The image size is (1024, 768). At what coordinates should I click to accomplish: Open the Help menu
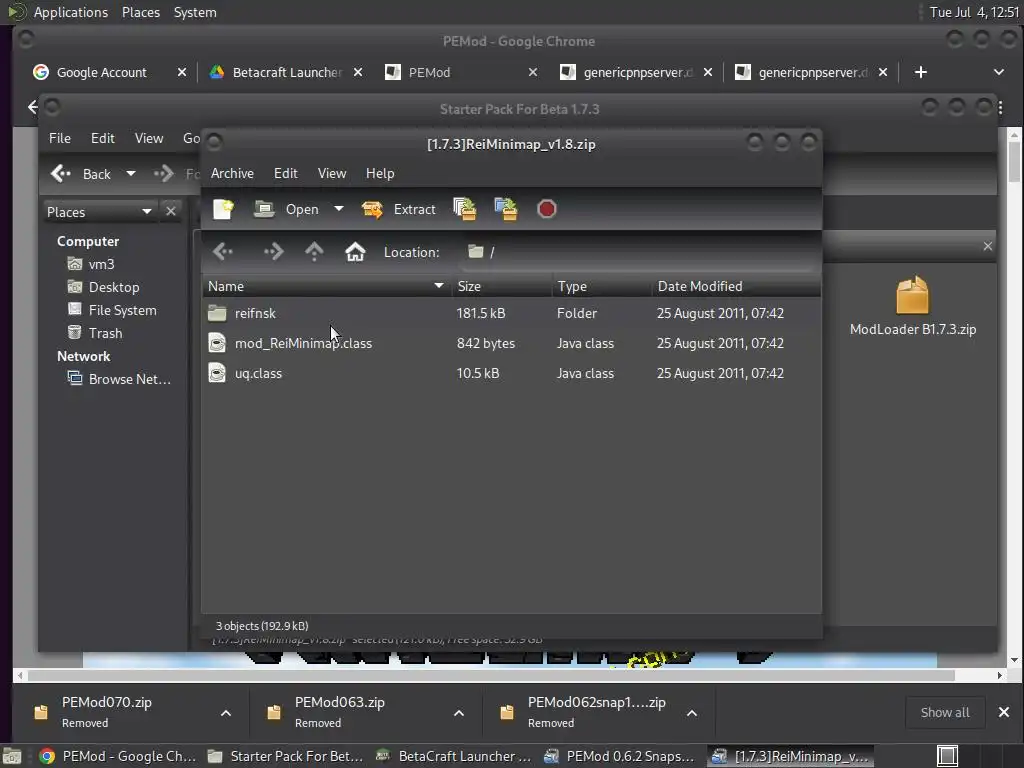pyautogui.click(x=379, y=173)
